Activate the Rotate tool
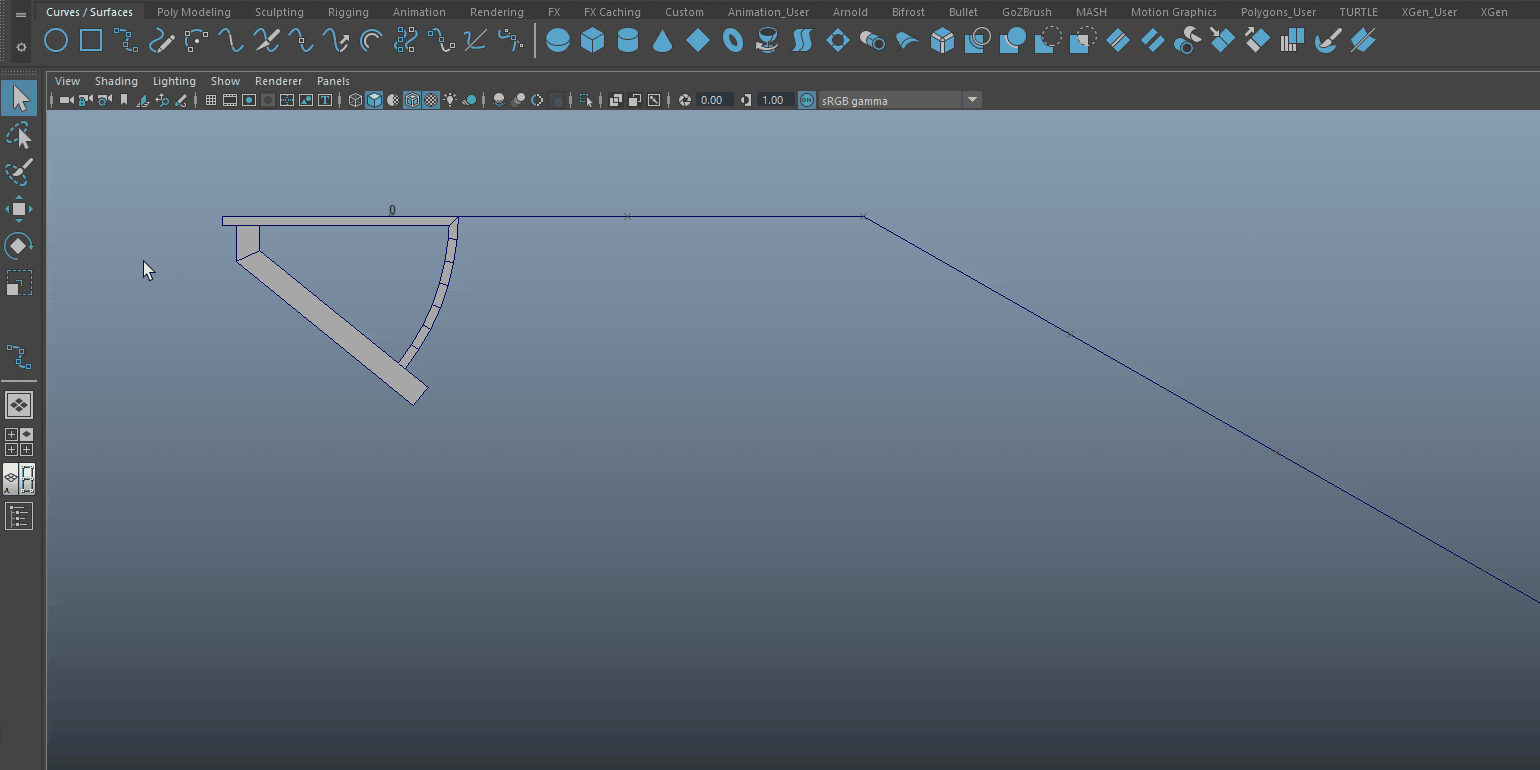Screen dimensions: 1540x770 (19, 246)
